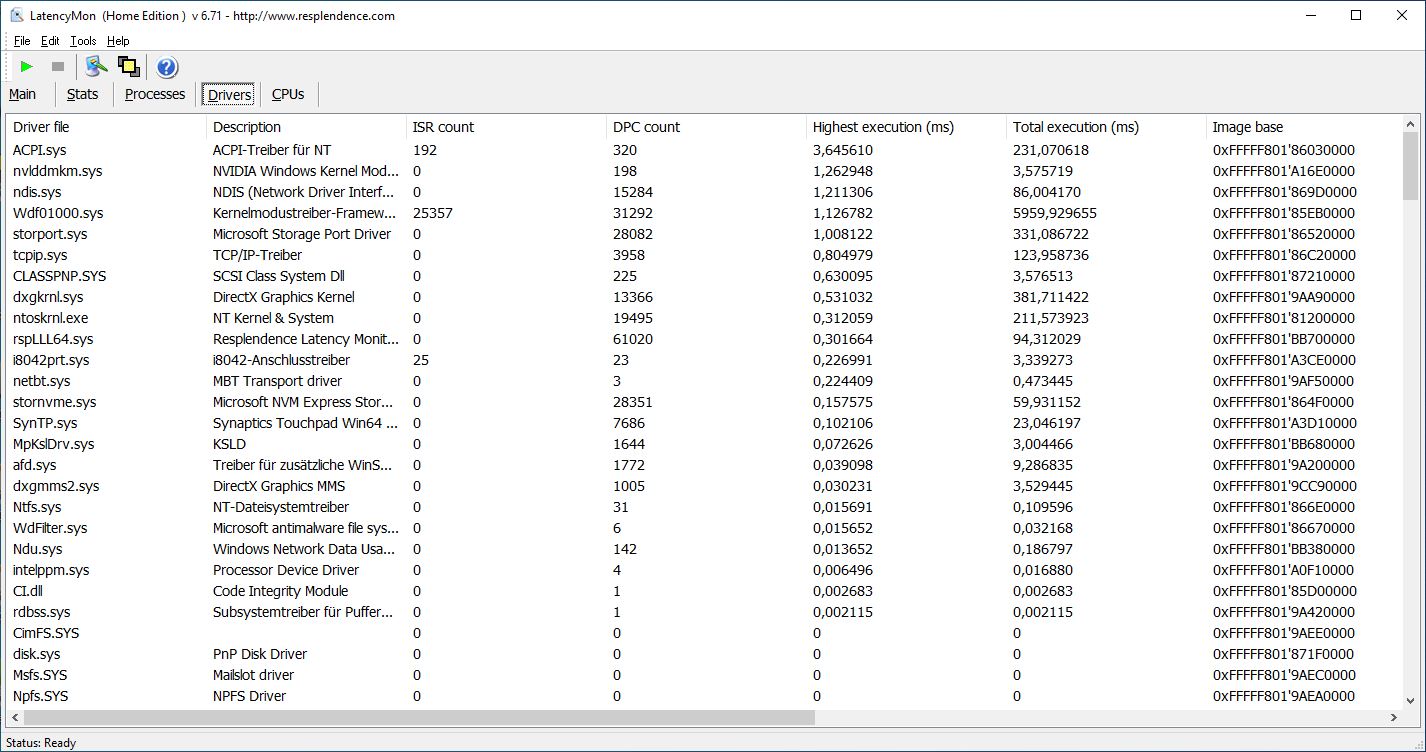This screenshot has height=752, width=1426.
Task: Click the scroll-left arrow of horizontal scrollbar
Action: [x=16, y=717]
